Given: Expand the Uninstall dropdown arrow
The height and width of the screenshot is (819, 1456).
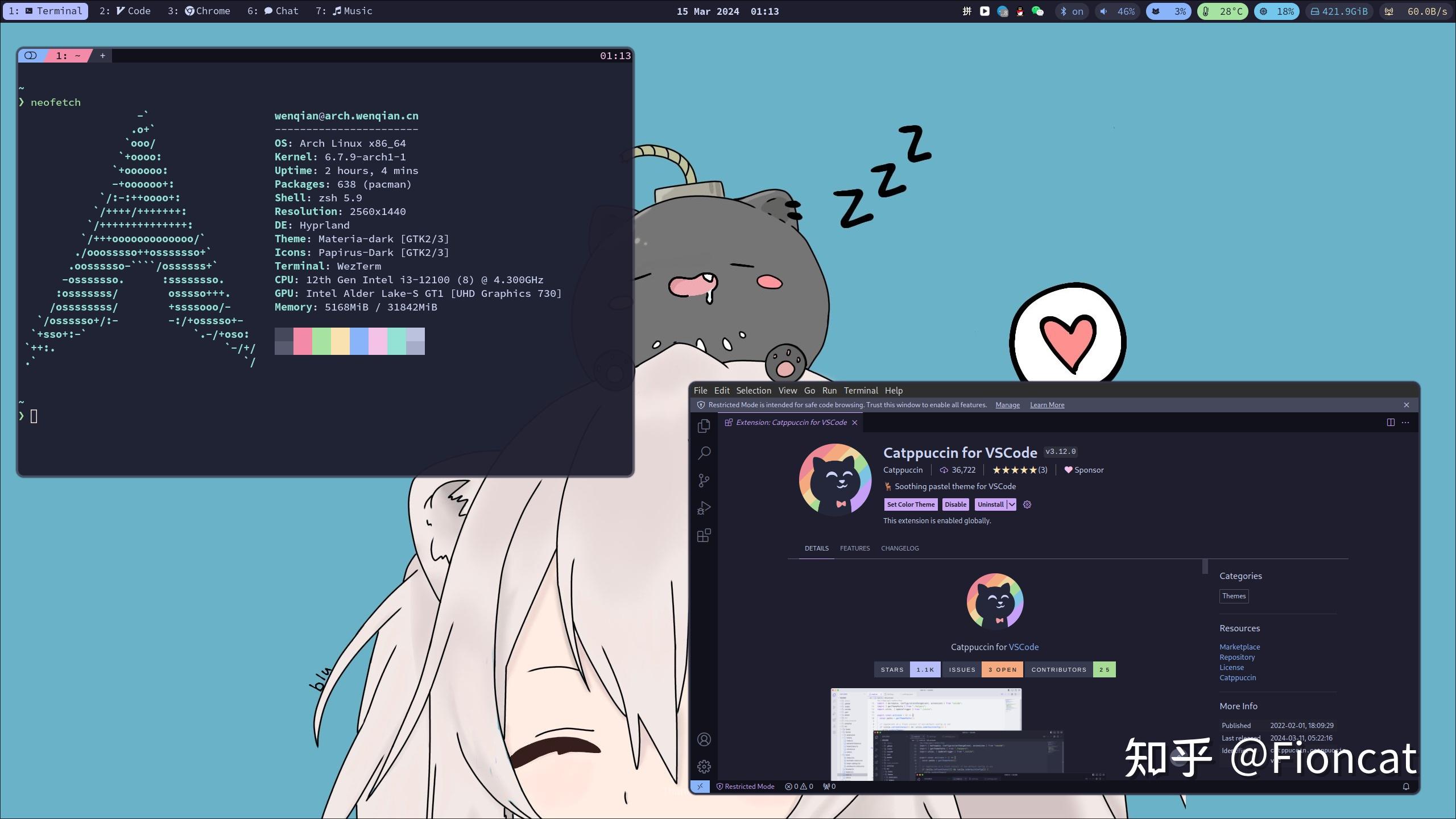Looking at the screenshot, I should 1012,504.
